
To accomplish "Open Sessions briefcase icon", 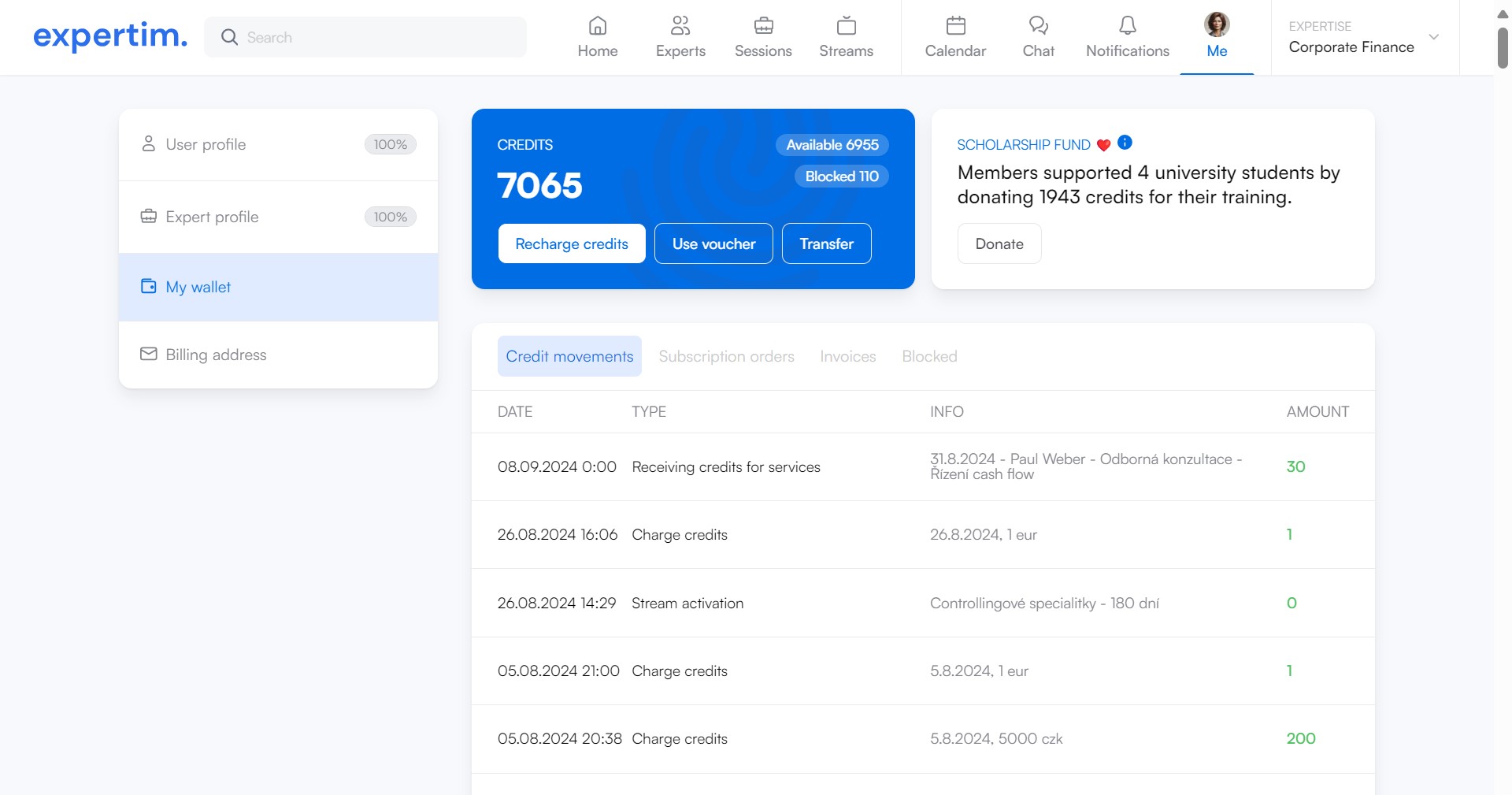I will point(763,27).
